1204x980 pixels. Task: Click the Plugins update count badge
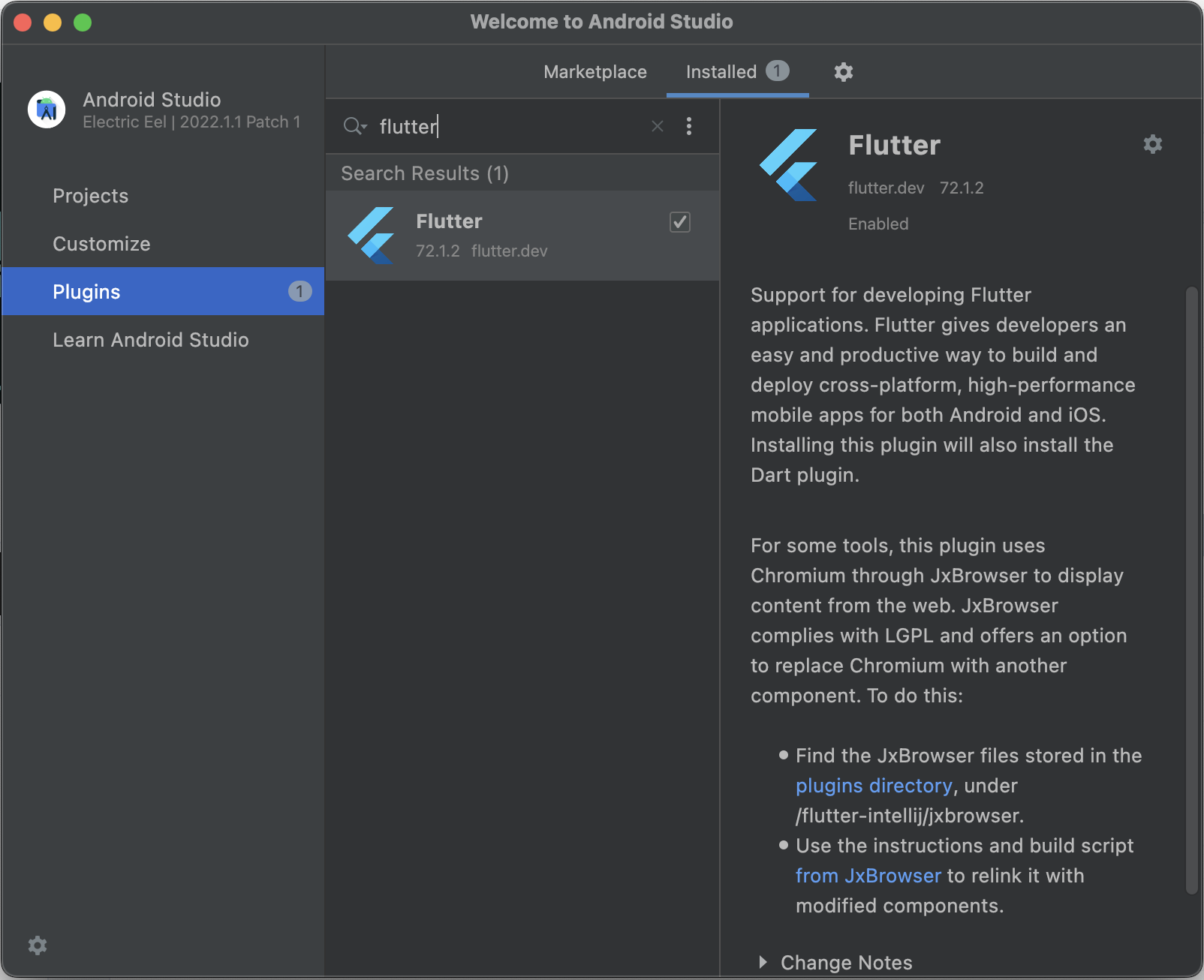tap(299, 291)
